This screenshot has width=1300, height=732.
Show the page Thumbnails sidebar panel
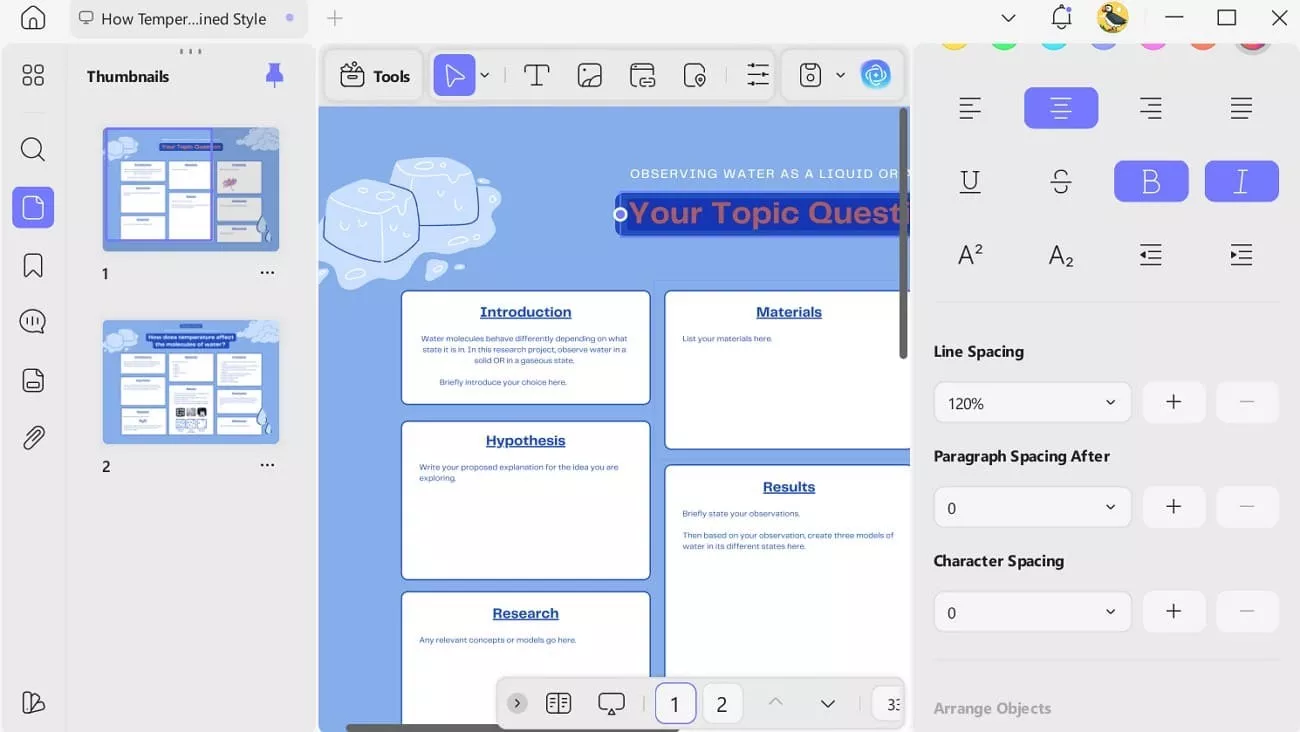(x=33, y=207)
